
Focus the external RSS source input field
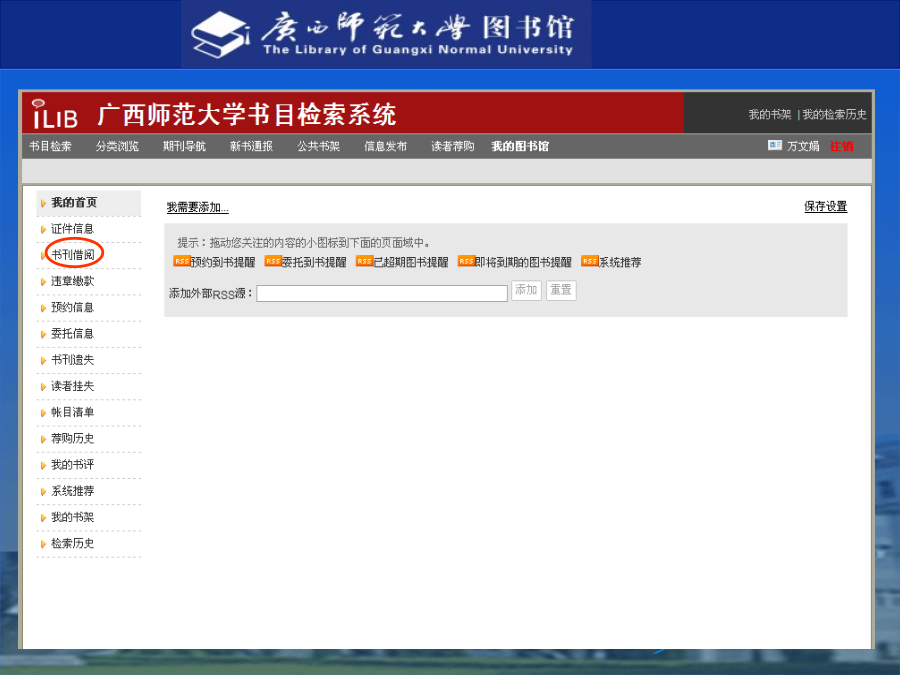382,293
